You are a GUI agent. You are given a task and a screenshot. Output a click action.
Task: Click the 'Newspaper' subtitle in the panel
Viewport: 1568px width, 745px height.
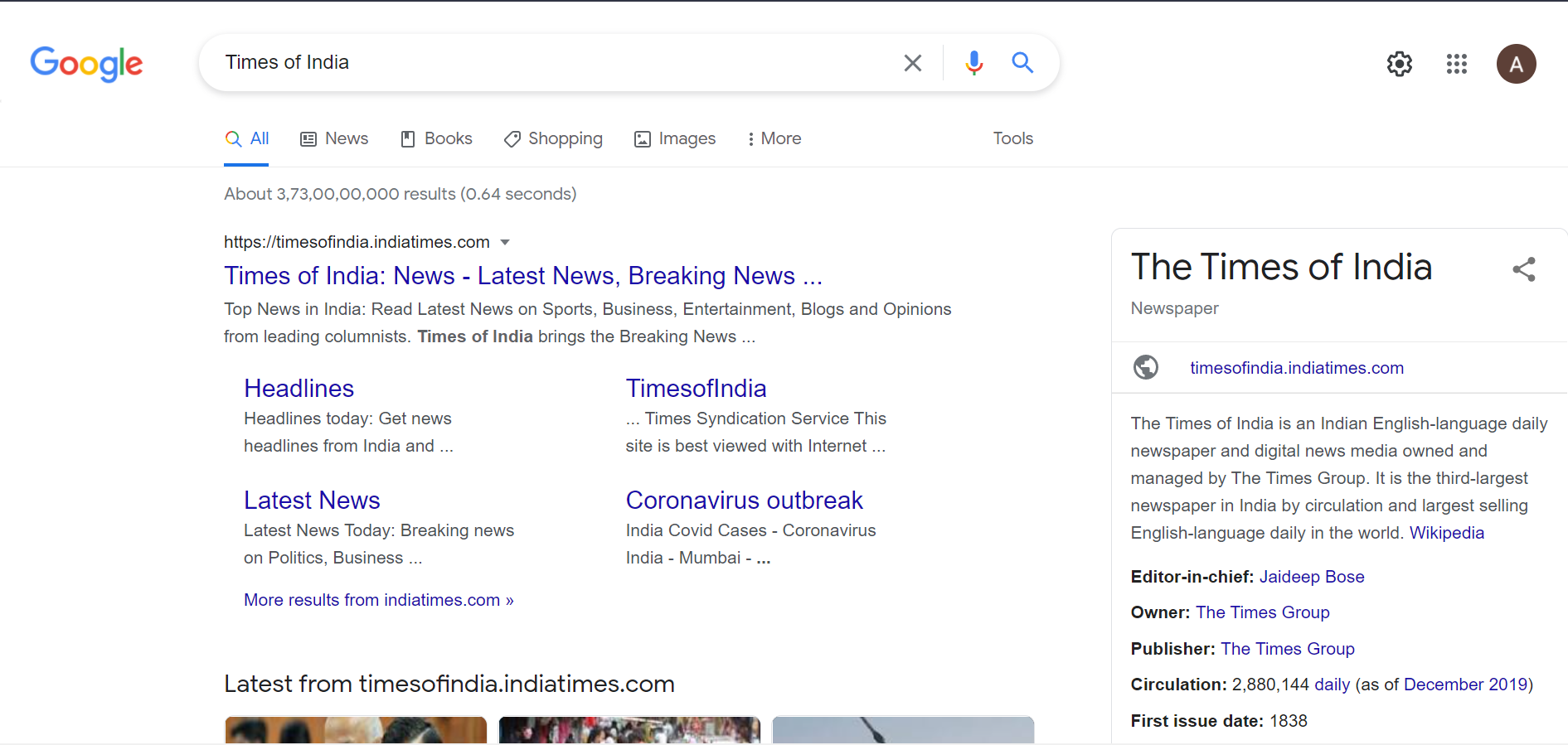[x=1175, y=308]
